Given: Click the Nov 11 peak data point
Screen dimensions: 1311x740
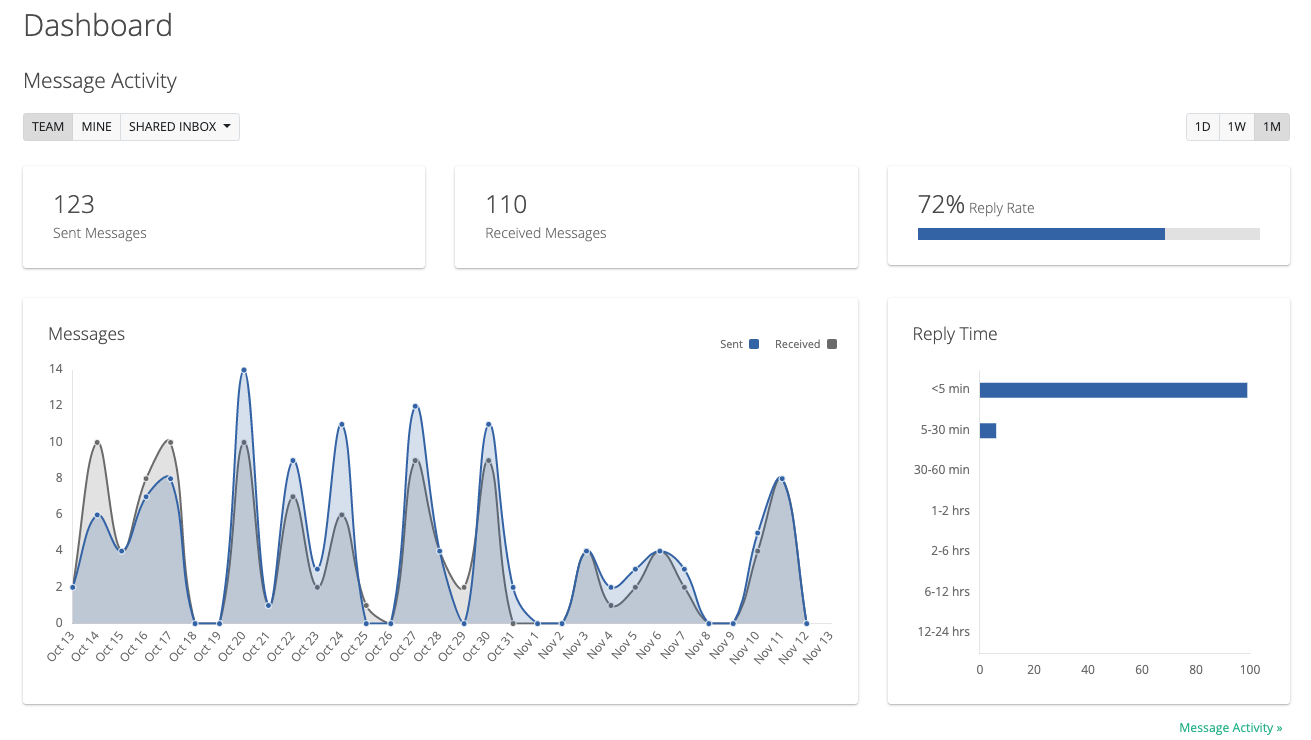Looking at the screenshot, I should coord(782,479).
